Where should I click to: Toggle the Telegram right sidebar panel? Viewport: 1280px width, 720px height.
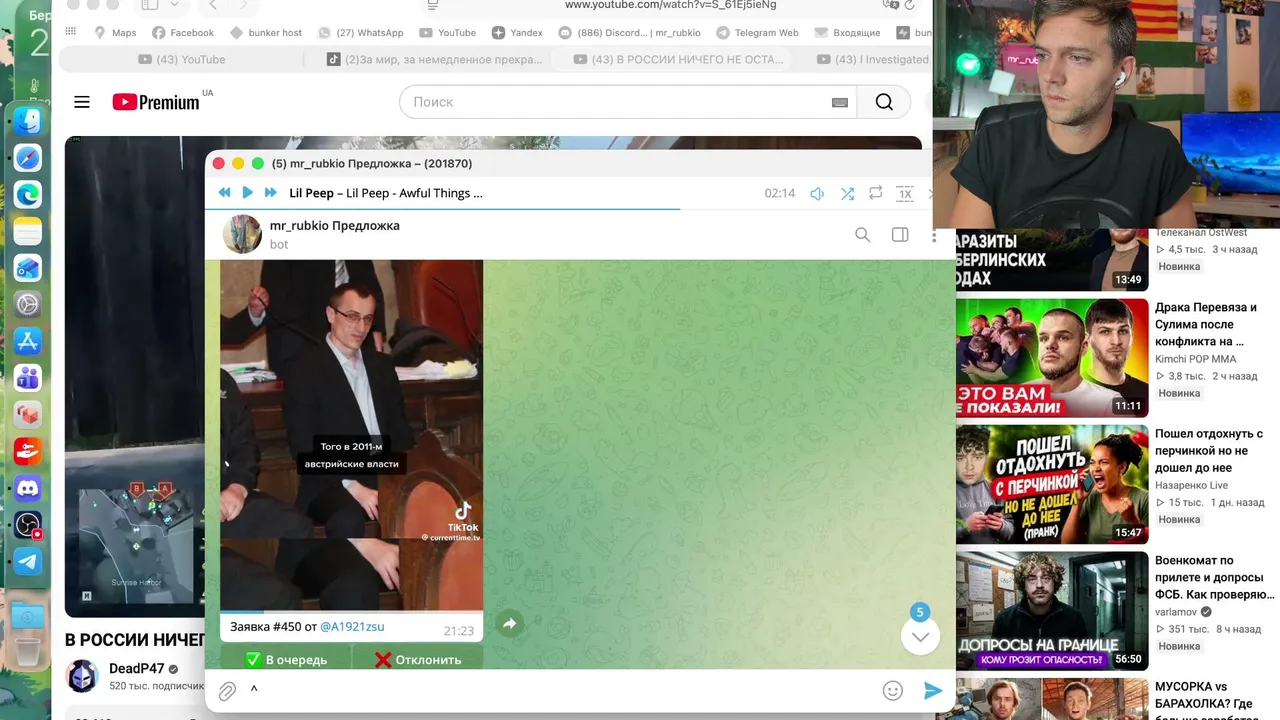[x=900, y=235]
